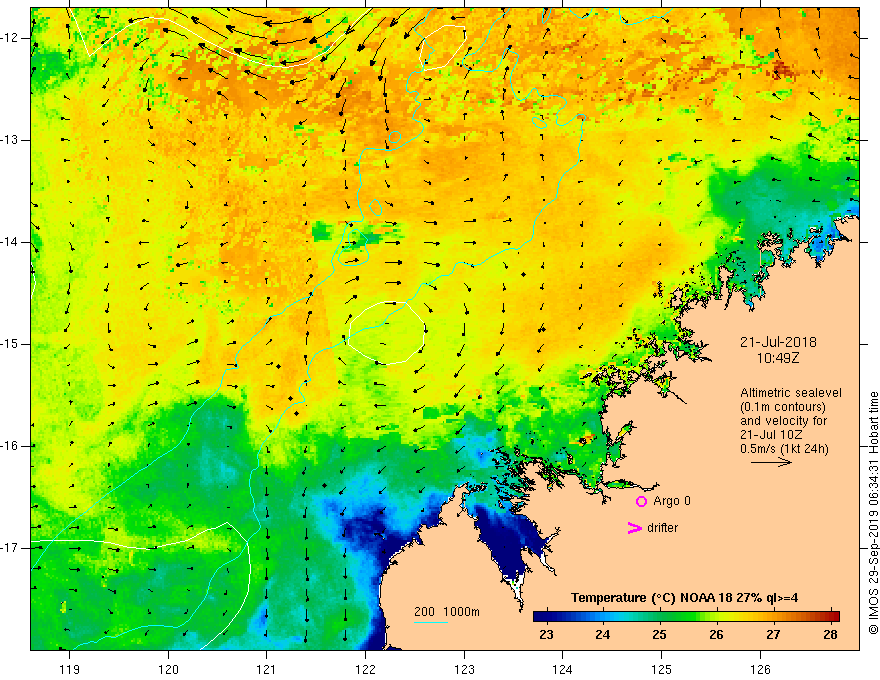The height and width of the screenshot is (680, 880).
Task: Click colorbar tick label 25
Action: coord(659,635)
